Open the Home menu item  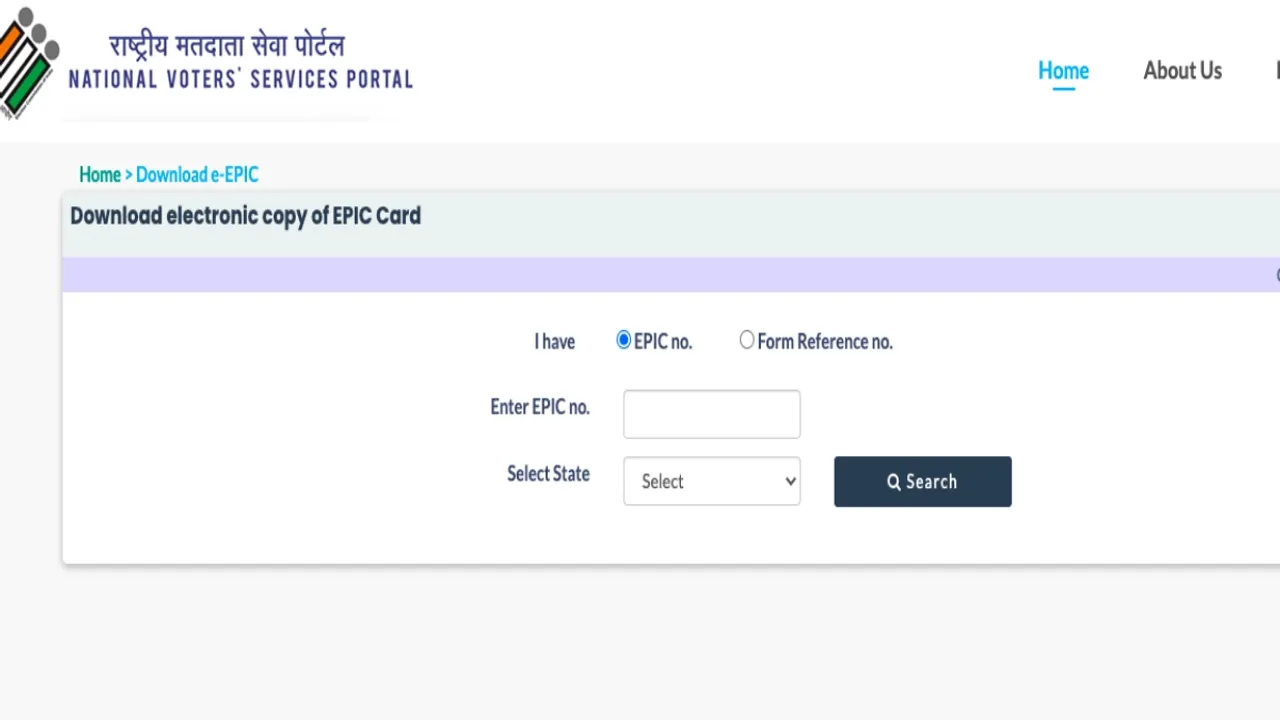click(1063, 71)
